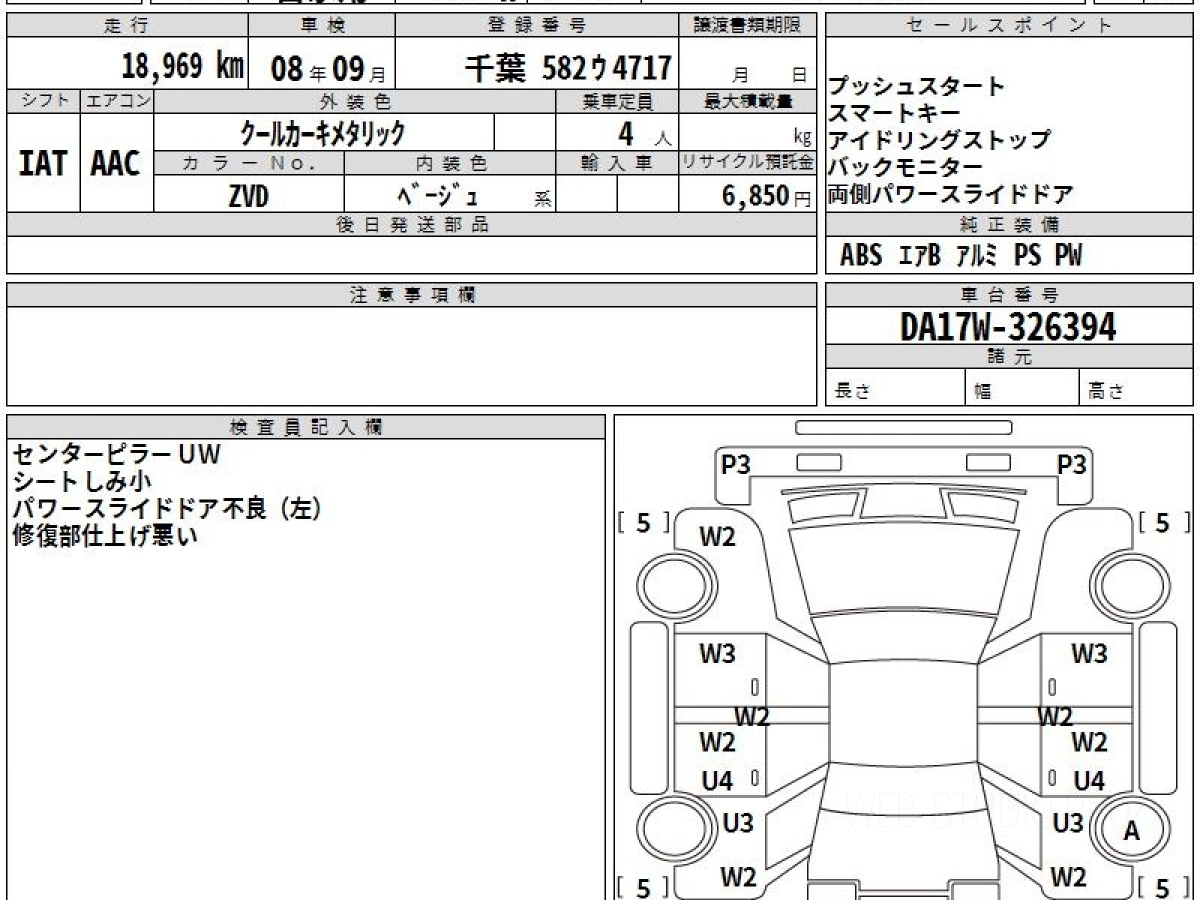
Task: Select the registration number 千葉 582ウ4717
Action: 568,68
